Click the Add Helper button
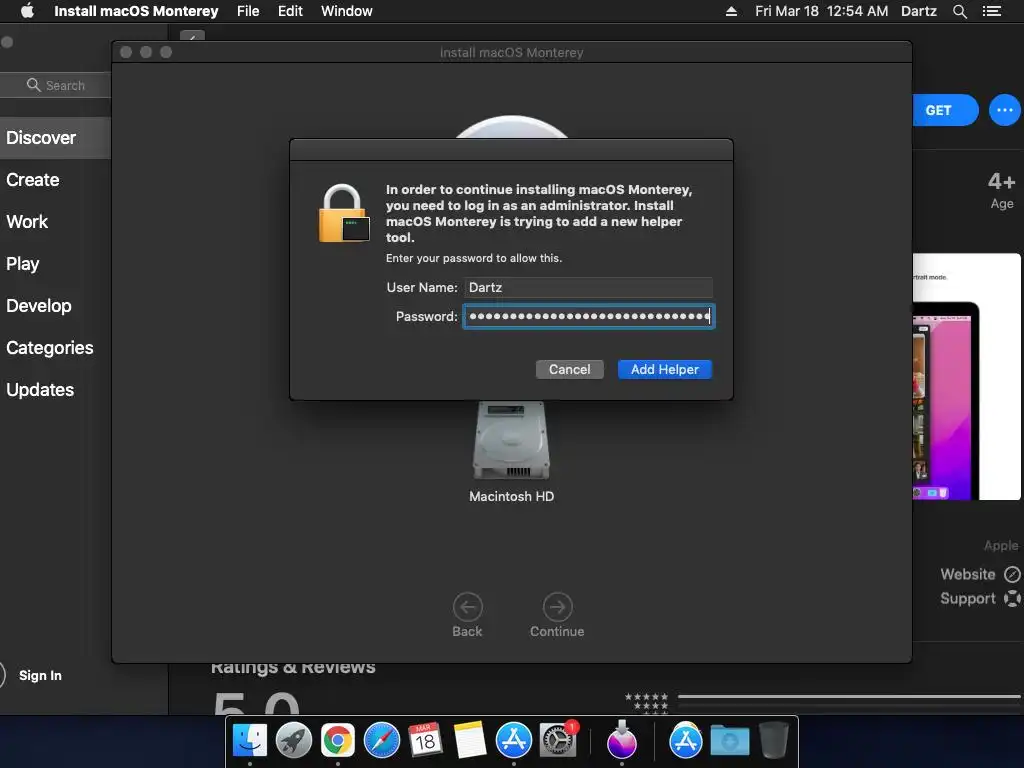This screenshot has height=768, width=1024. 665,370
